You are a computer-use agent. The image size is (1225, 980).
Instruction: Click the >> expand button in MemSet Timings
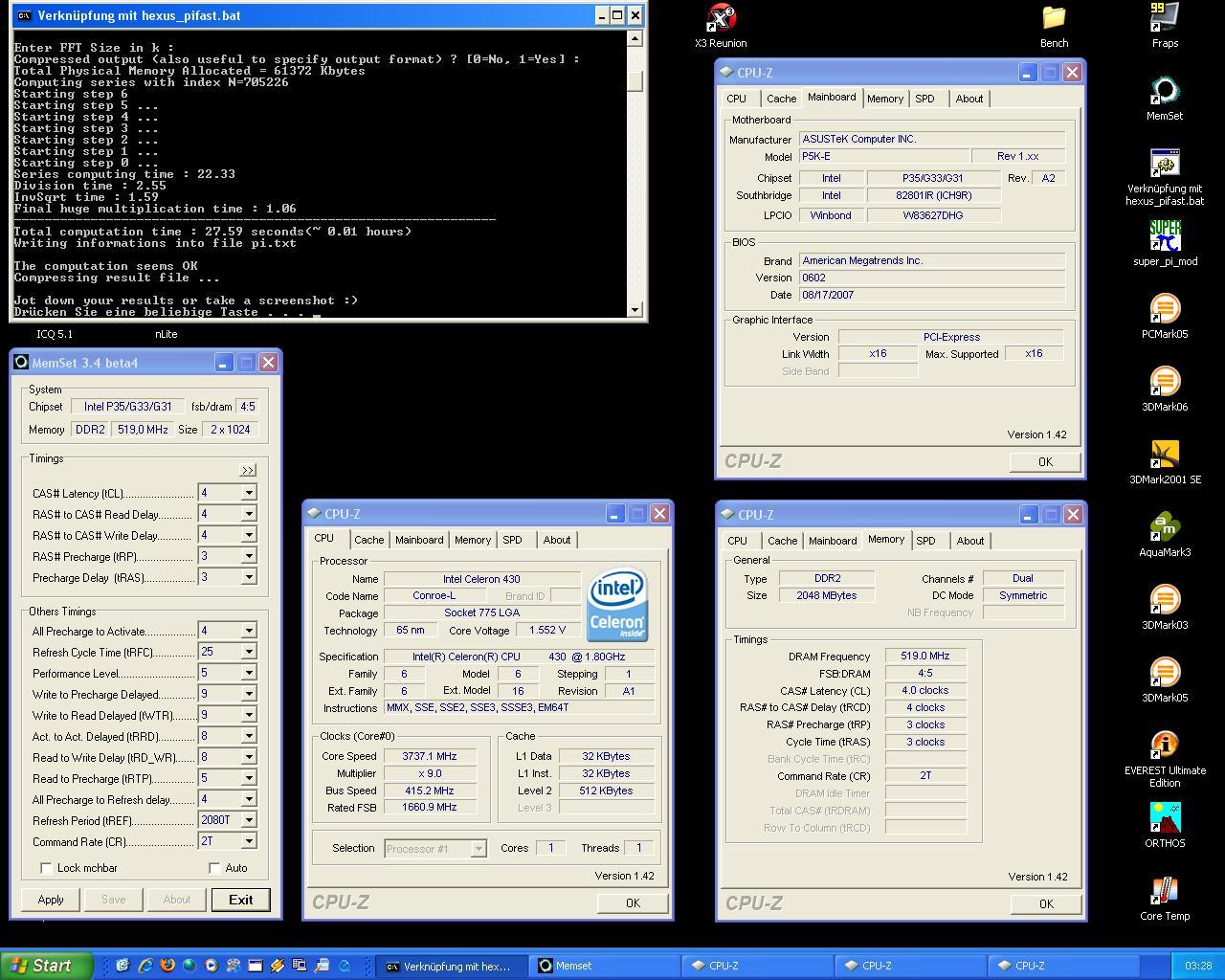click(248, 470)
